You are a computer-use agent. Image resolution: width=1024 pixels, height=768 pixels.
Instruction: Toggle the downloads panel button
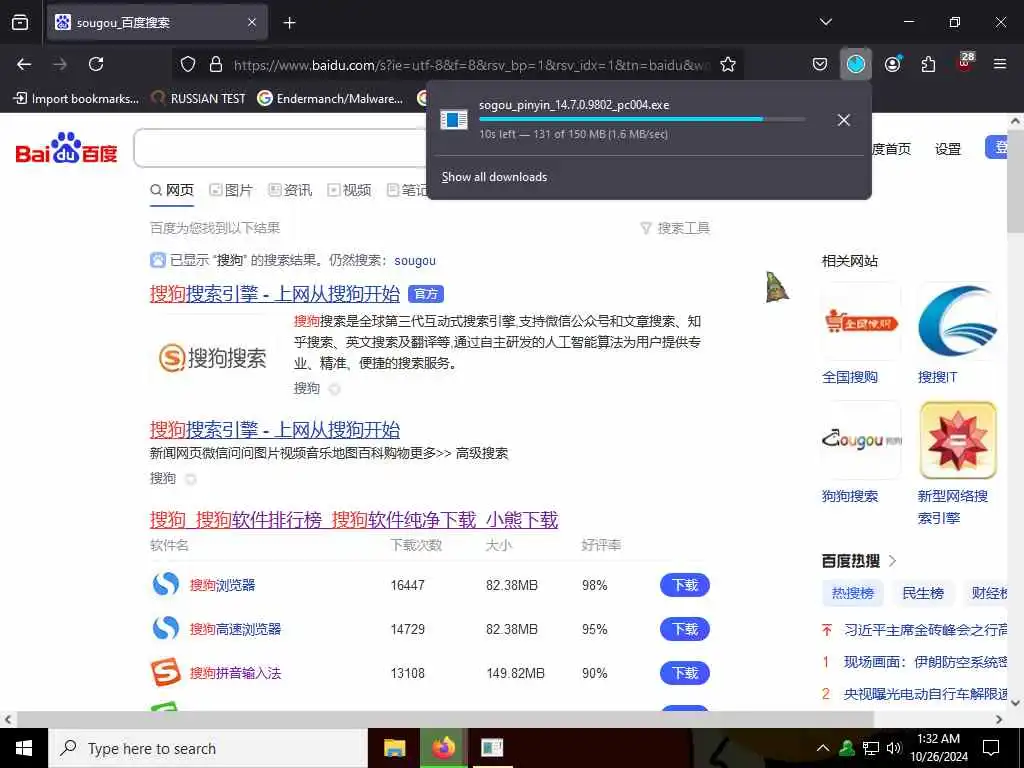(x=856, y=64)
